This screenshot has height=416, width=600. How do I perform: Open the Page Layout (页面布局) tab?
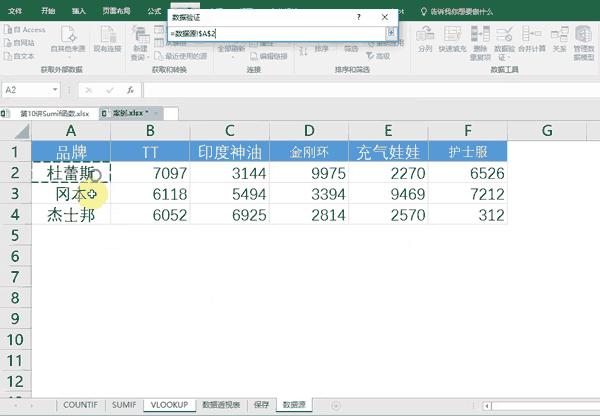pyautogui.click(x=117, y=11)
